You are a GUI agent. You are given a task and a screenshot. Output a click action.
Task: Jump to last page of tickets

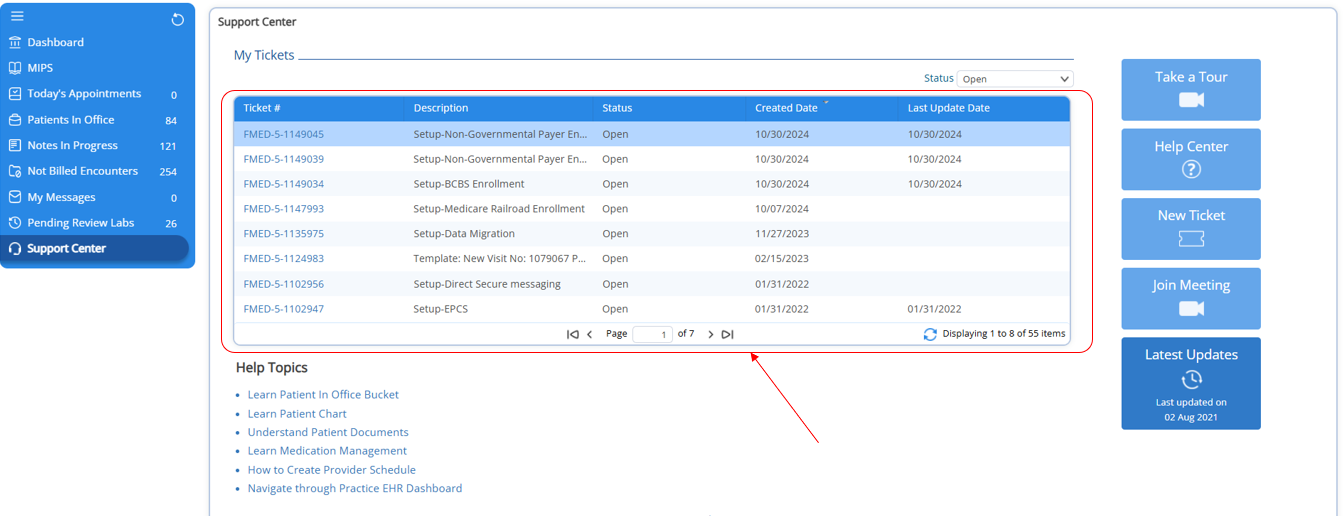click(727, 334)
